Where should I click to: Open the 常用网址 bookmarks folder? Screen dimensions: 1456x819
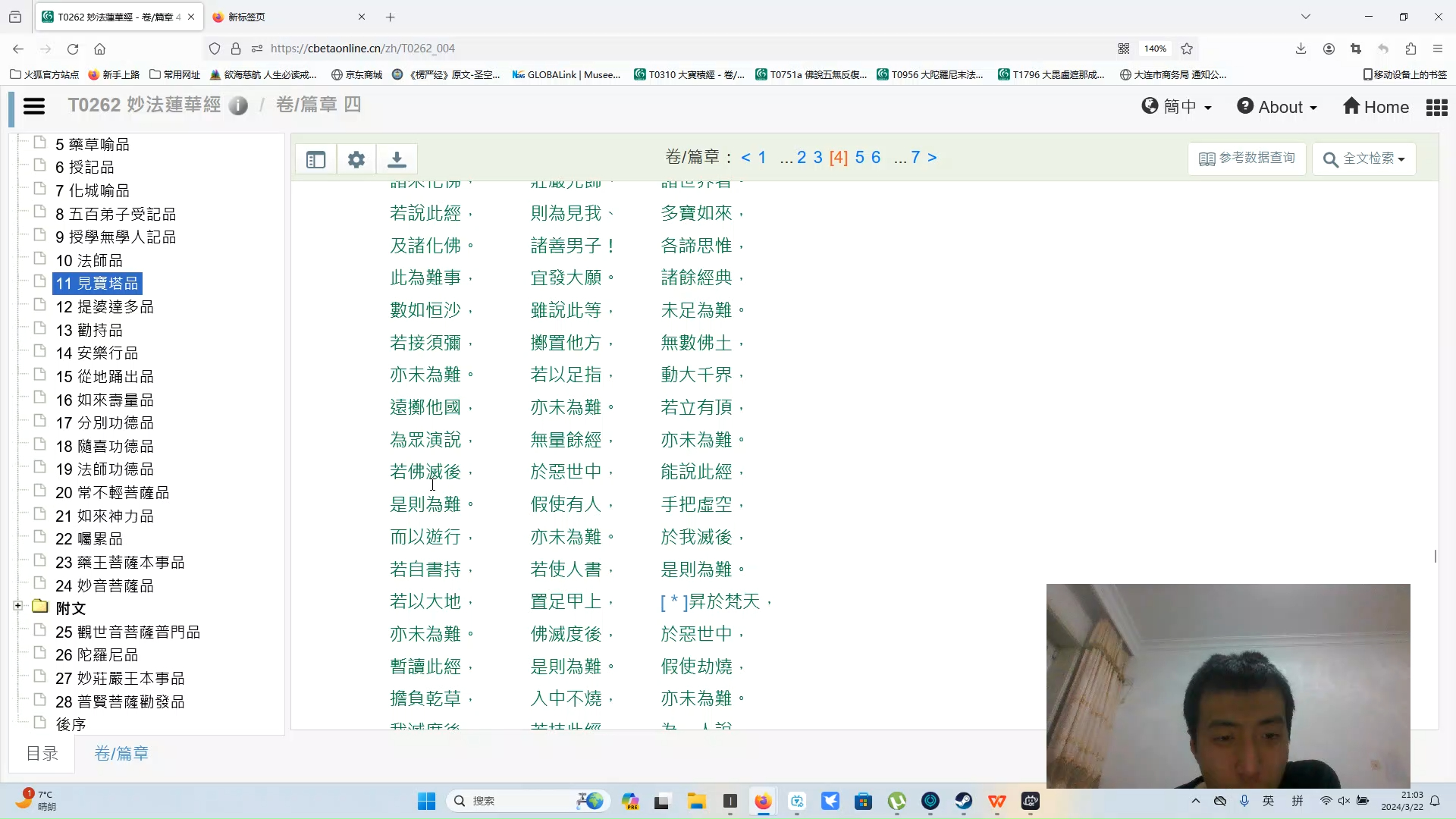tap(175, 74)
